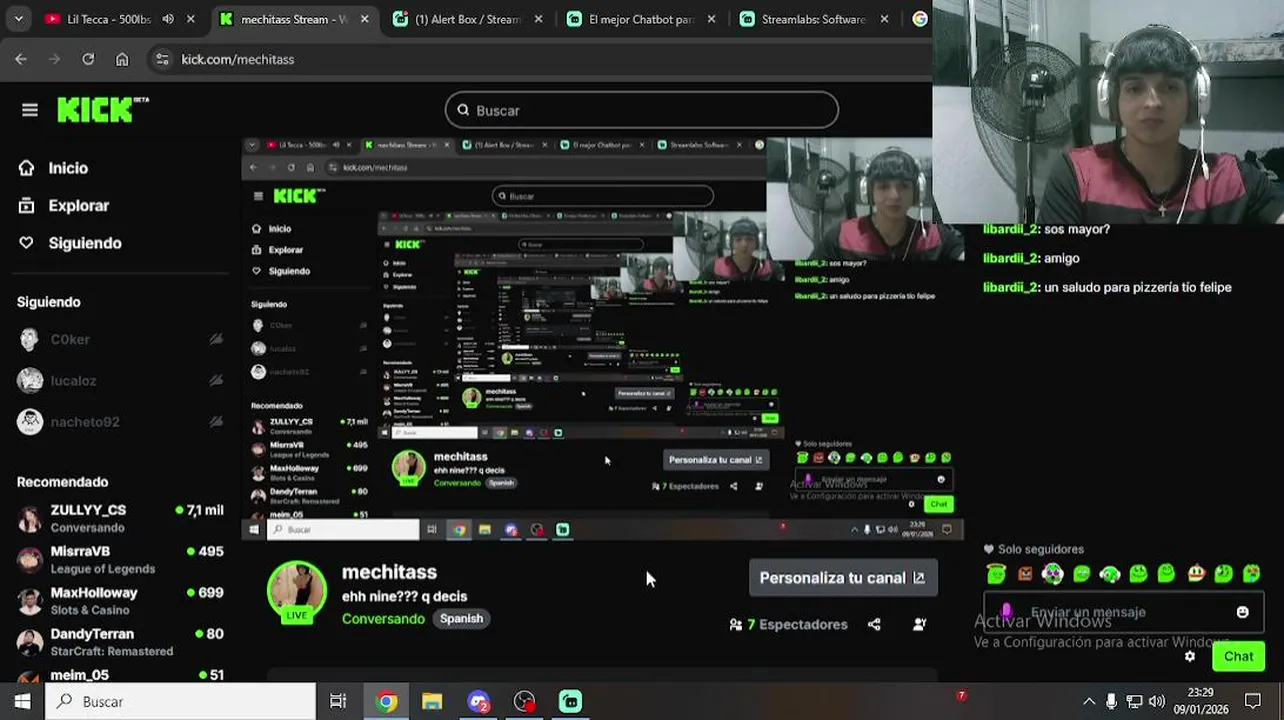Click the follow user icon beside share
1284x720 pixels.
coord(919,624)
